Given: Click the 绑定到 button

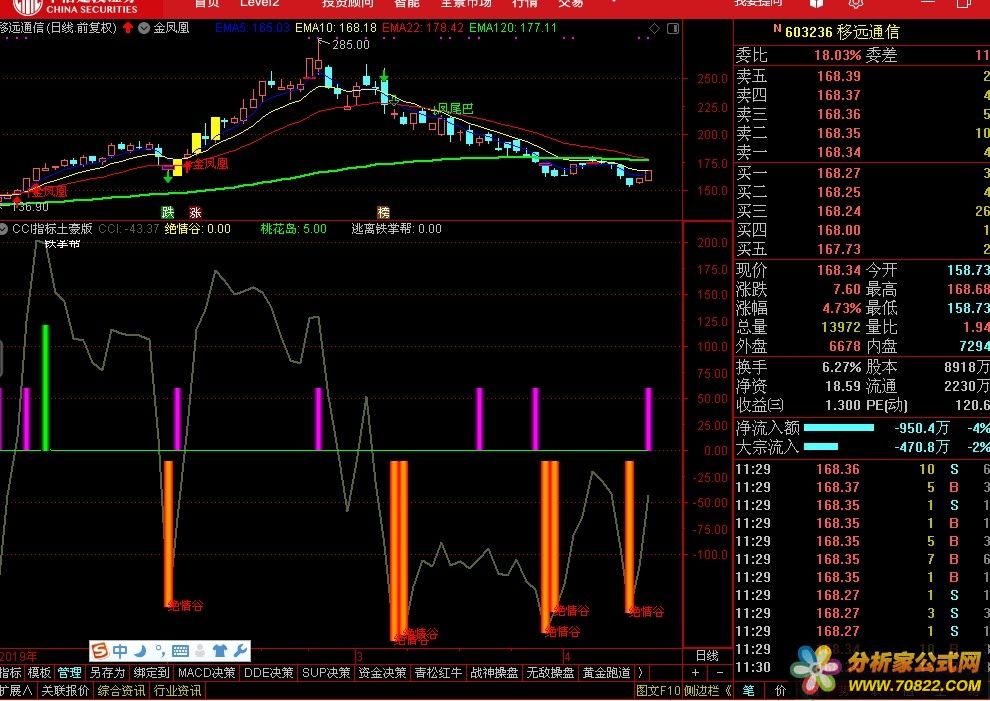Looking at the screenshot, I should pyautogui.click(x=152, y=673).
